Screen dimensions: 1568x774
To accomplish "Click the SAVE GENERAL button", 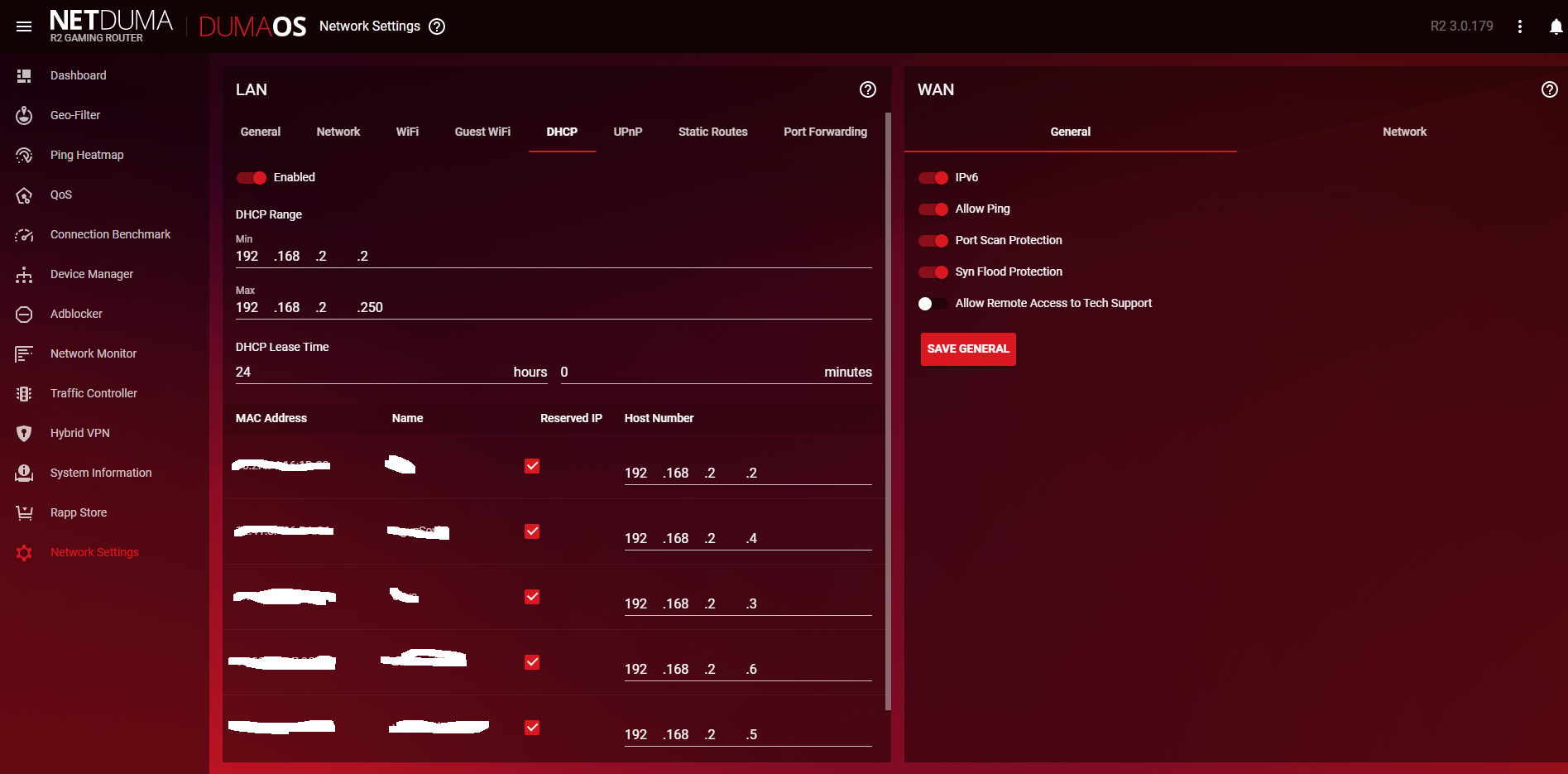I will 968,349.
